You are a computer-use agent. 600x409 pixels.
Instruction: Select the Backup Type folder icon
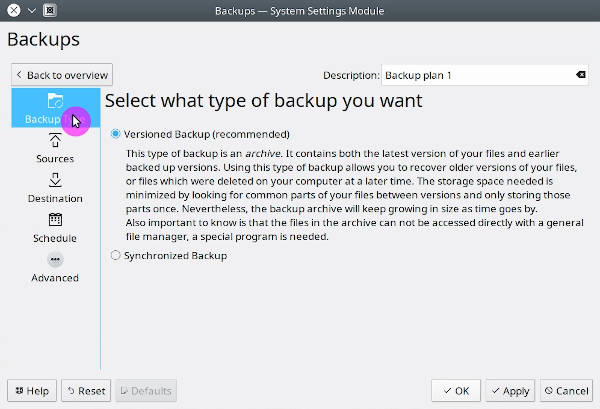[x=55, y=101]
